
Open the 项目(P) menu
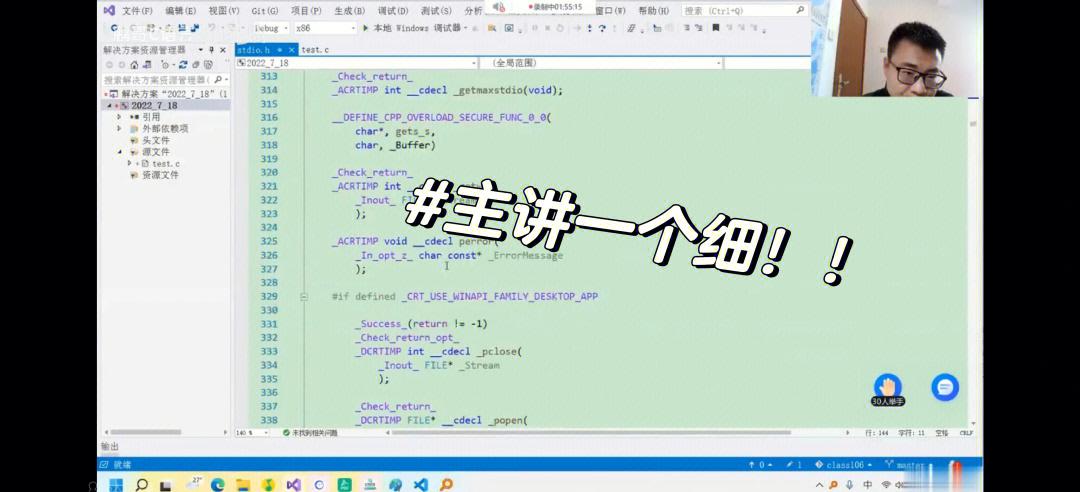[306, 10]
